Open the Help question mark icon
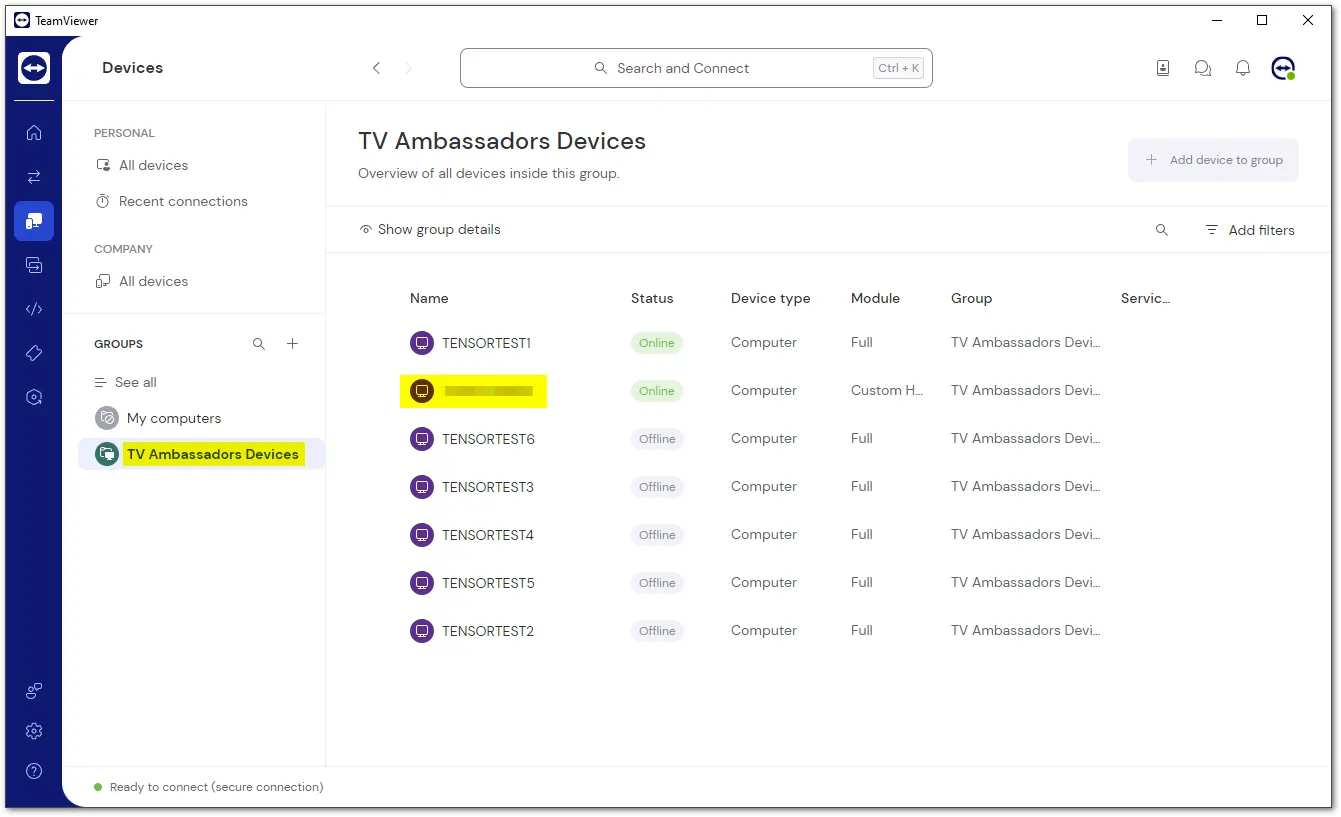The image size is (1341, 817). point(34,771)
